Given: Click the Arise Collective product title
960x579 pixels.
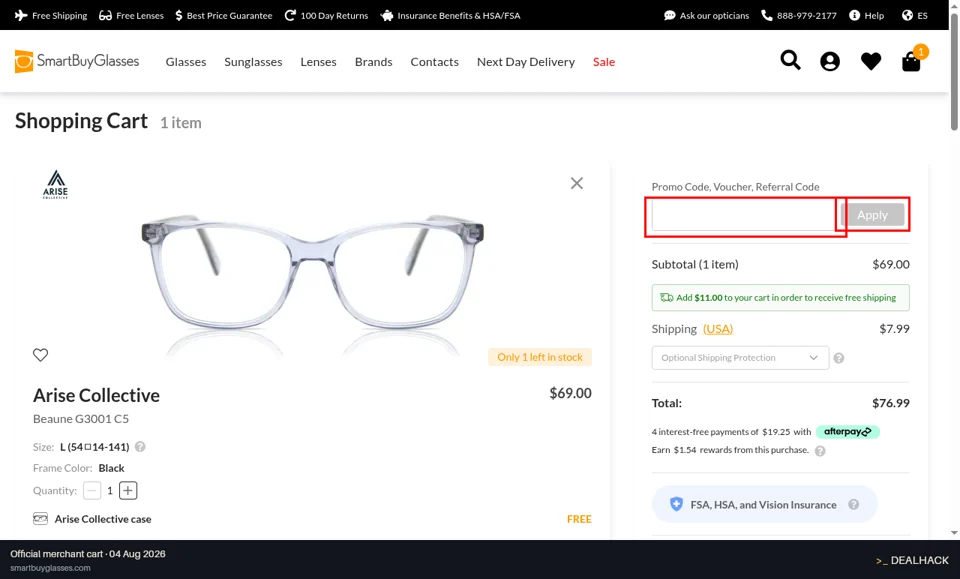Looking at the screenshot, I should (96, 395).
